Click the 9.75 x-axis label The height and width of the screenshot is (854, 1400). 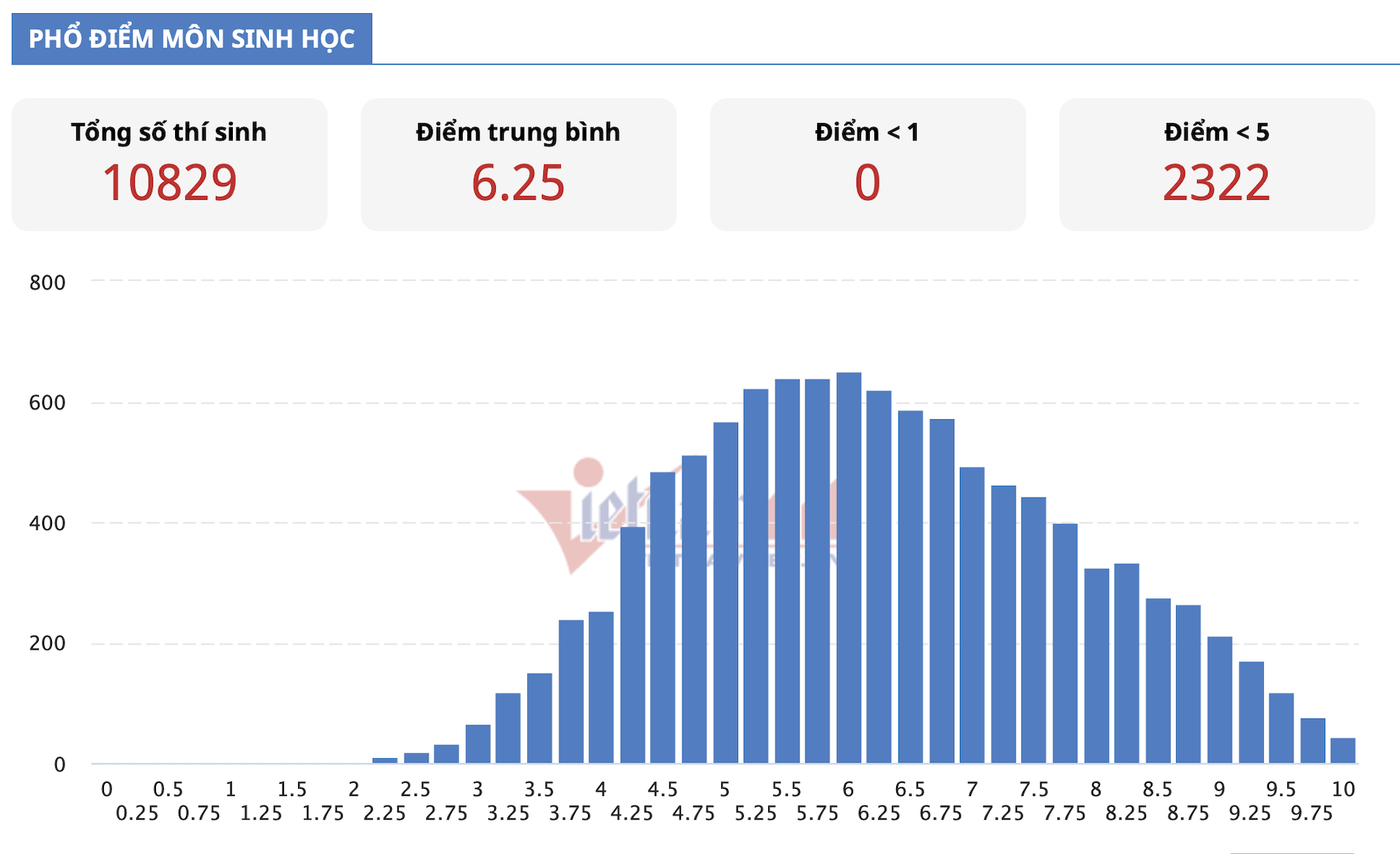(x=1312, y=814)
